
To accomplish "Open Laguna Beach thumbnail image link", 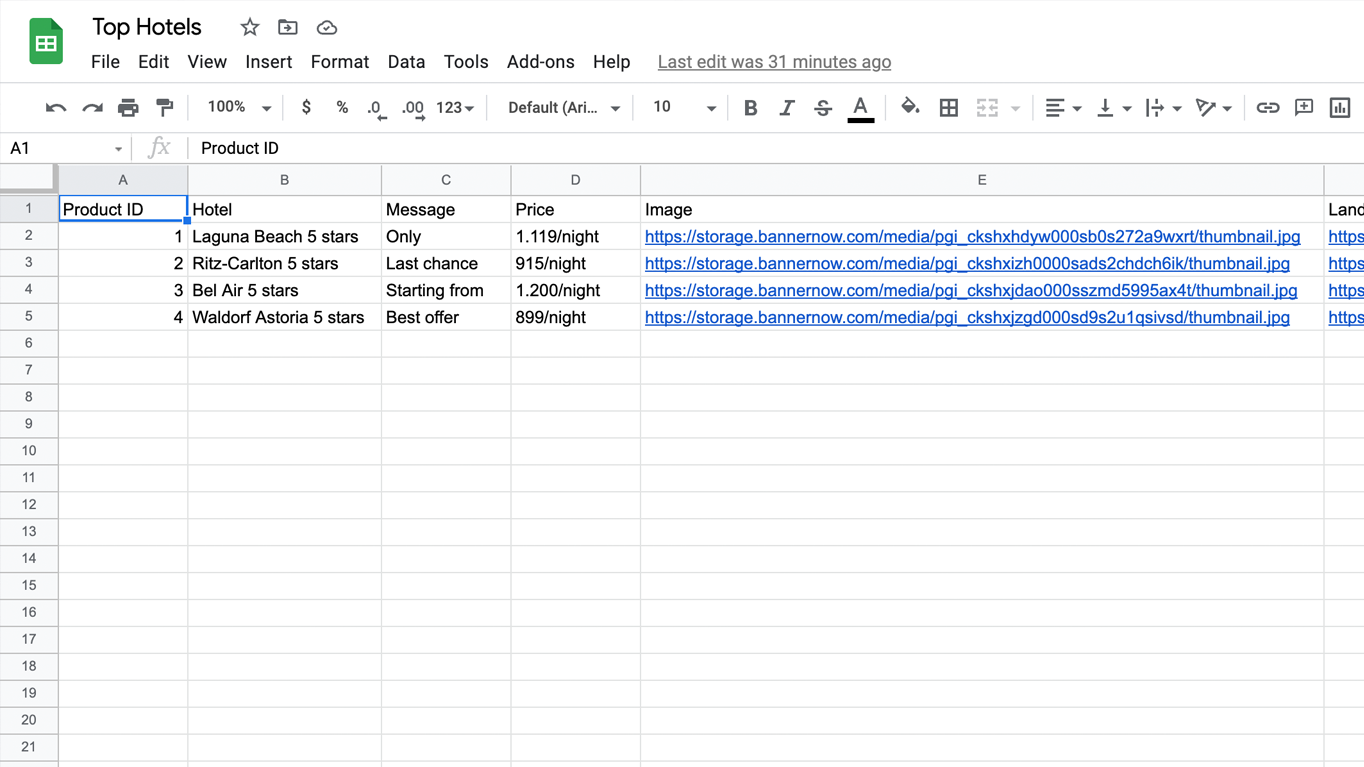I will tap(973, 237).
